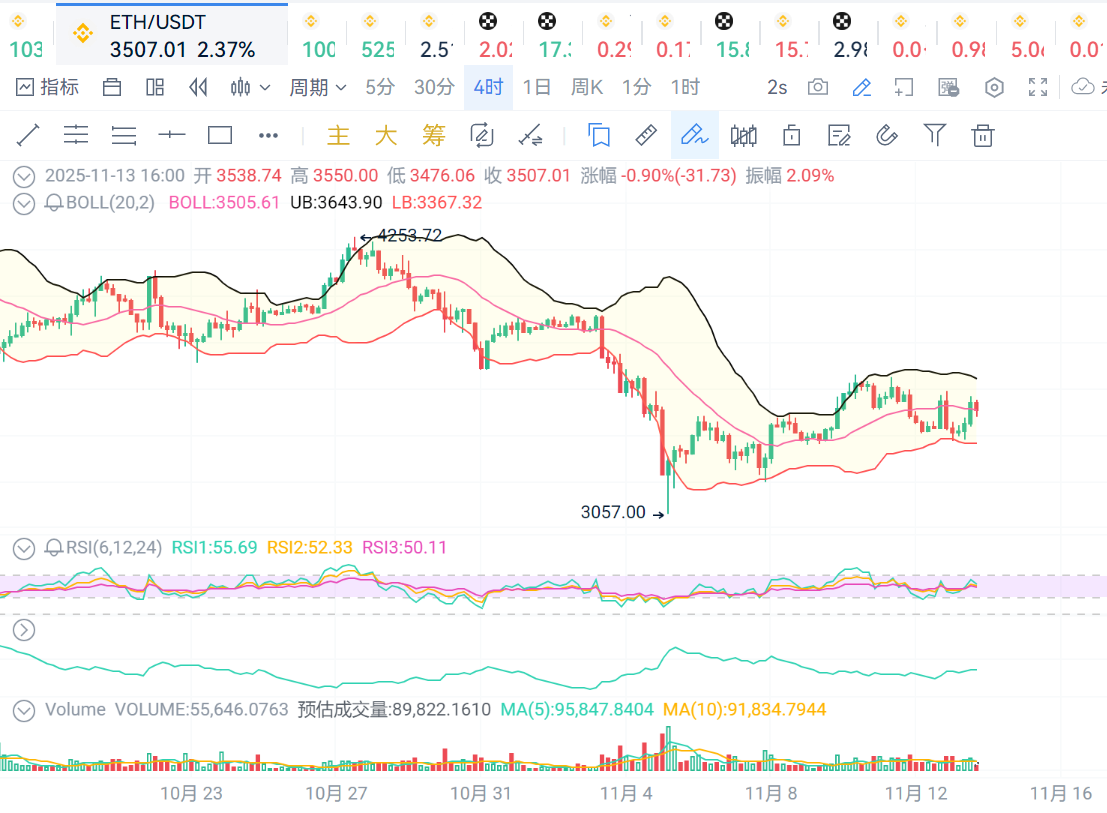Switch to the 30分 timeframe
This screenshot has width=1107, height=813.
click(434, 87)
